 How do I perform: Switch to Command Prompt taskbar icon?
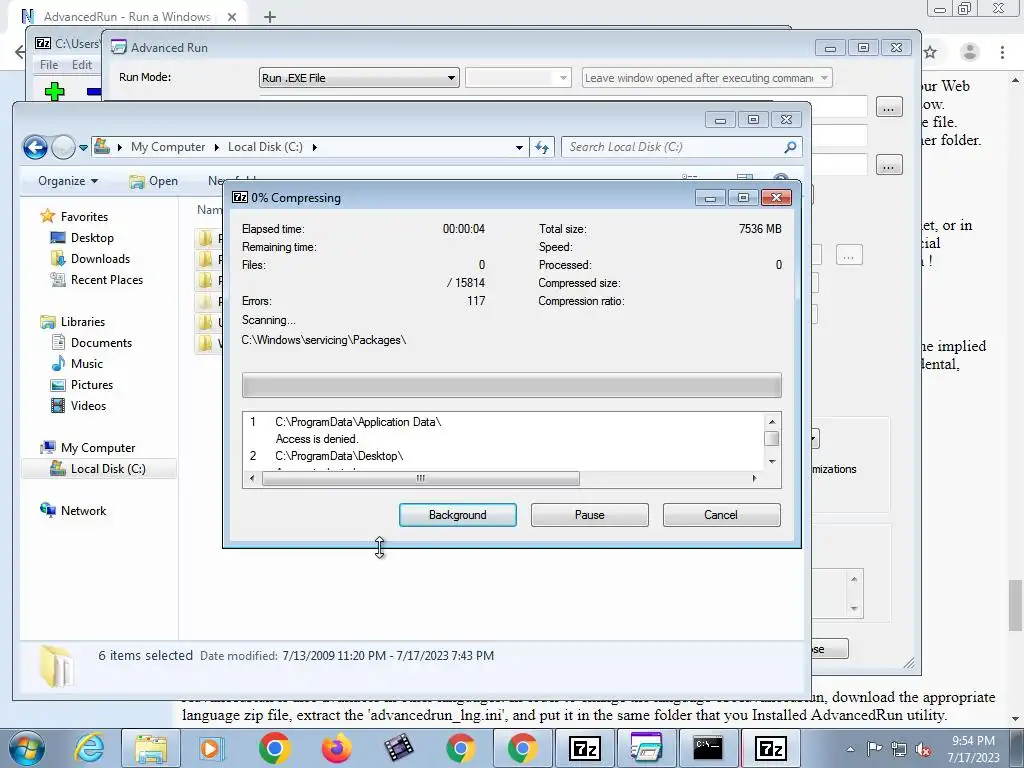click(x=709, y=748)
